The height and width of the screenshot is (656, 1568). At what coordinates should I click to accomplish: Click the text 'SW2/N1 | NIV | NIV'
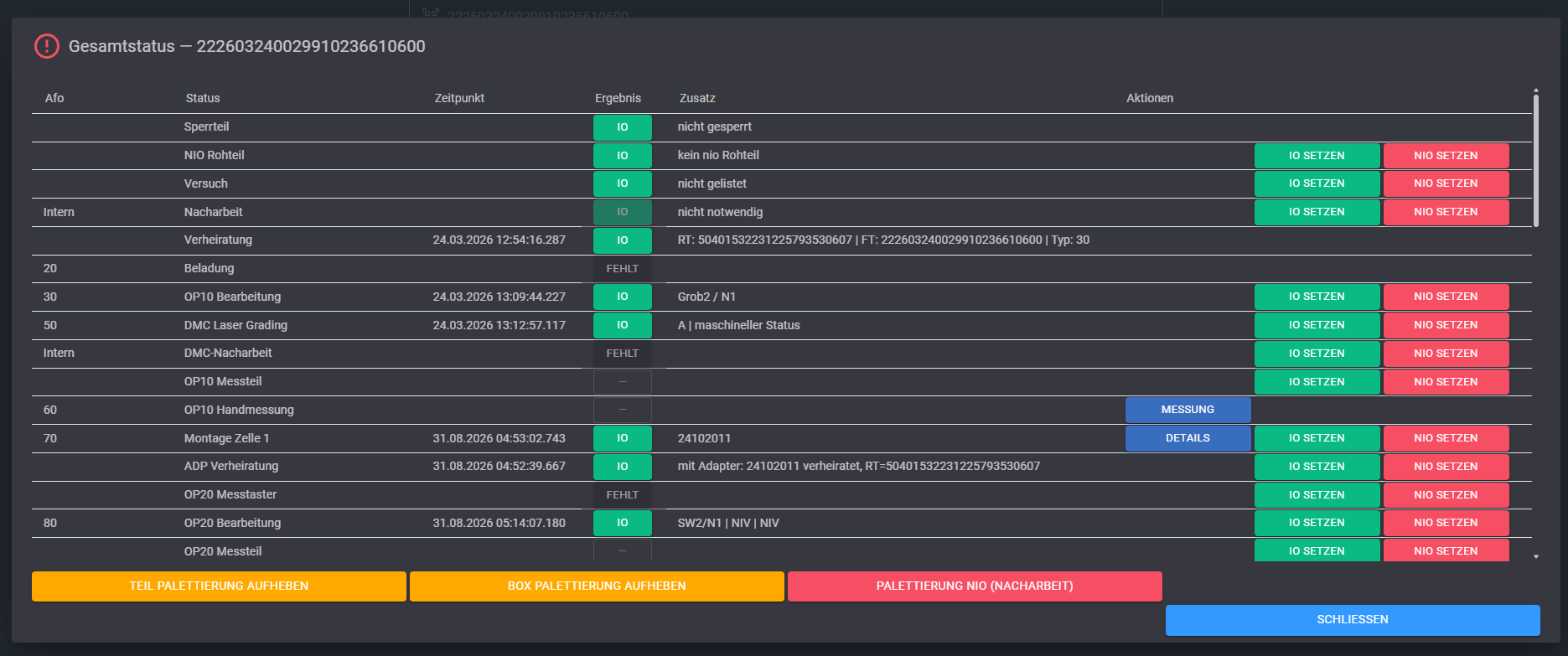tap(728, 523)
